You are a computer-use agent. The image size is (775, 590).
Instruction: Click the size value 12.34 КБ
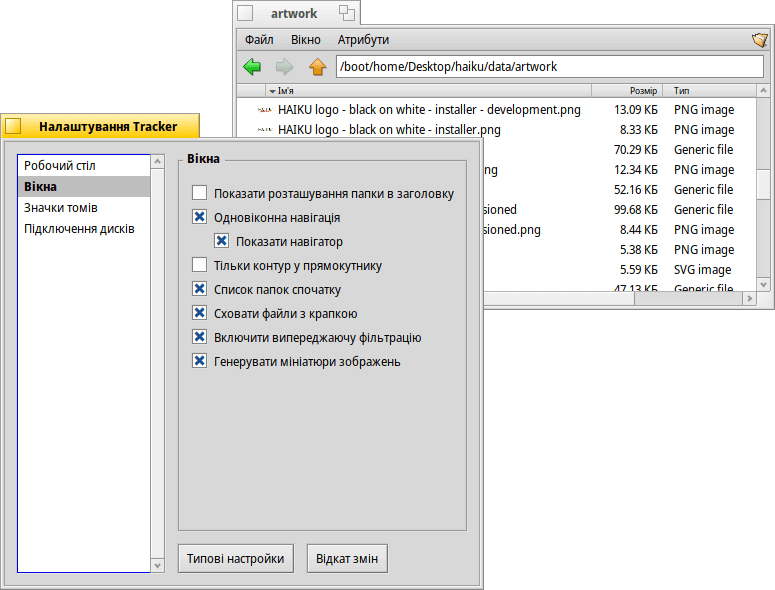(x=636, y=169)
